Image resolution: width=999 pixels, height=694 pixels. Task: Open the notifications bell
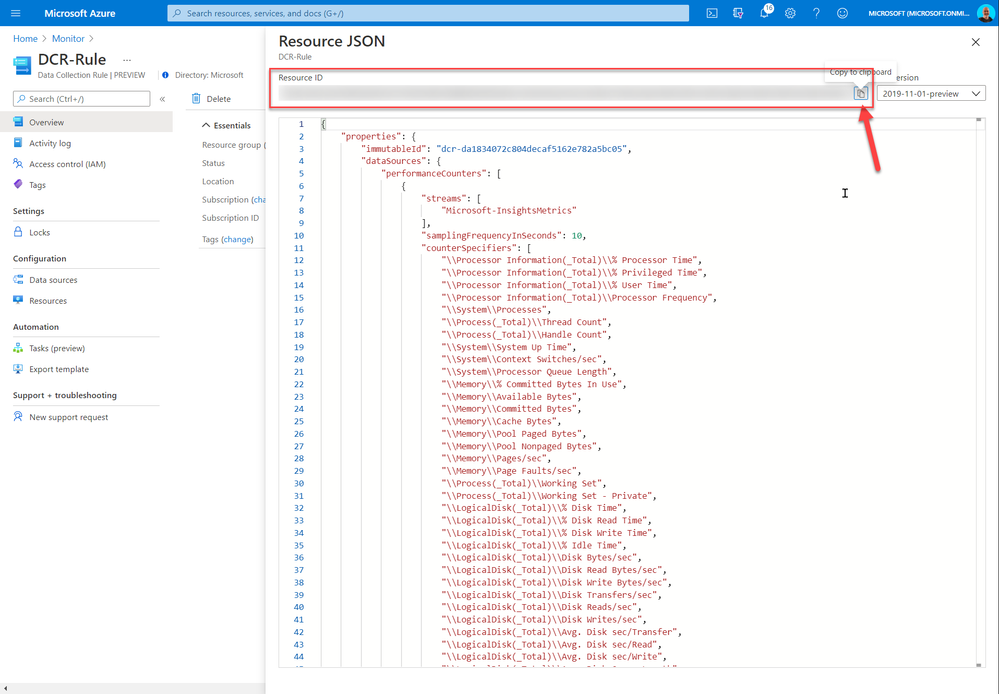pos(765,13)
